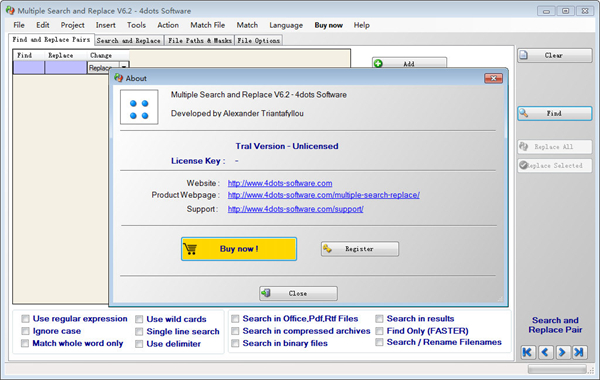Click the Register button
The image size is (600, 380).
click(360, 249)
